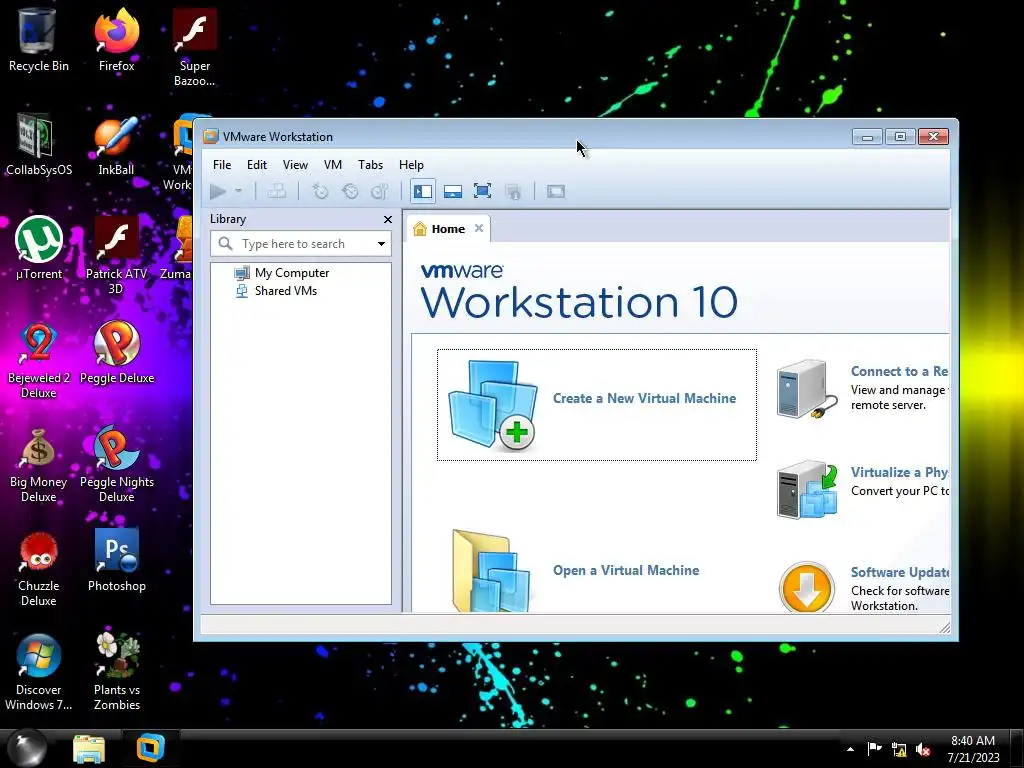Viewport: 1024px width, 768px height.
Task: Click the Power On play toolbar button
Action: (x=218, y=191)
